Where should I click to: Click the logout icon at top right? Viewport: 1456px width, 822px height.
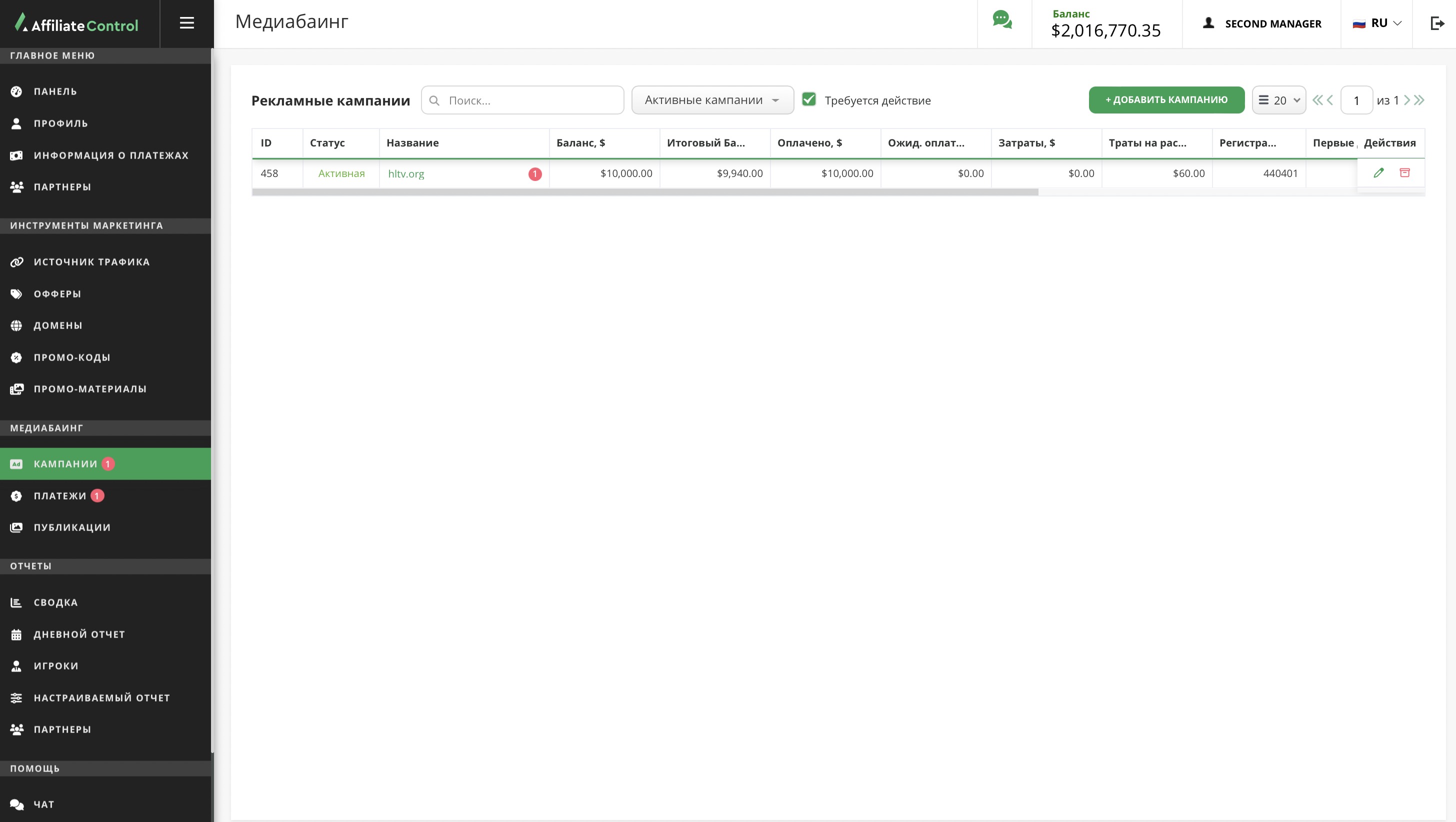point(1437,23)
